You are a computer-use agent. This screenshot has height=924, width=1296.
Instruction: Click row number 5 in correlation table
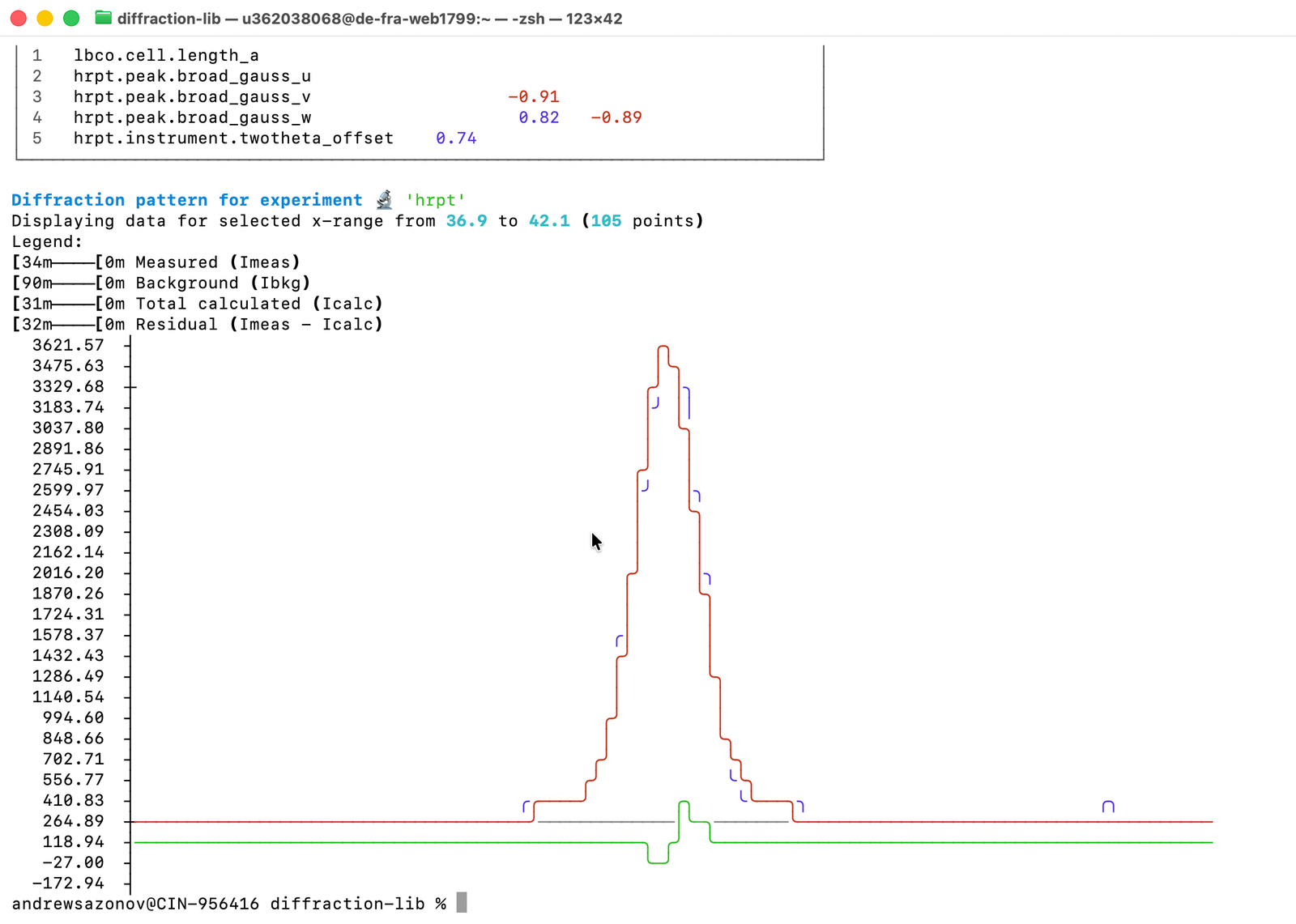tap(37, 138)
